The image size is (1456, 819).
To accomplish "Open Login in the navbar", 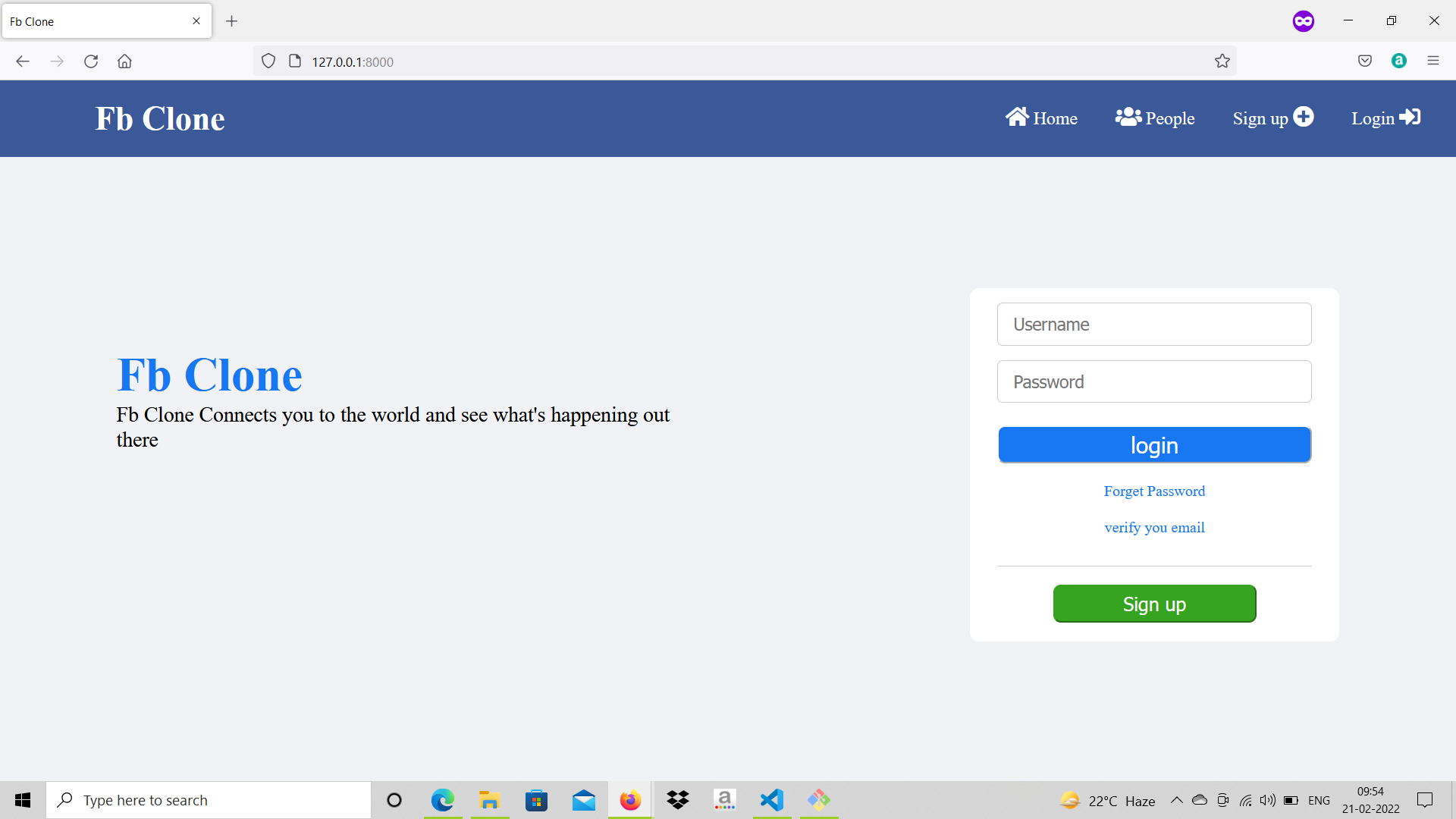I will [1385, 118].
